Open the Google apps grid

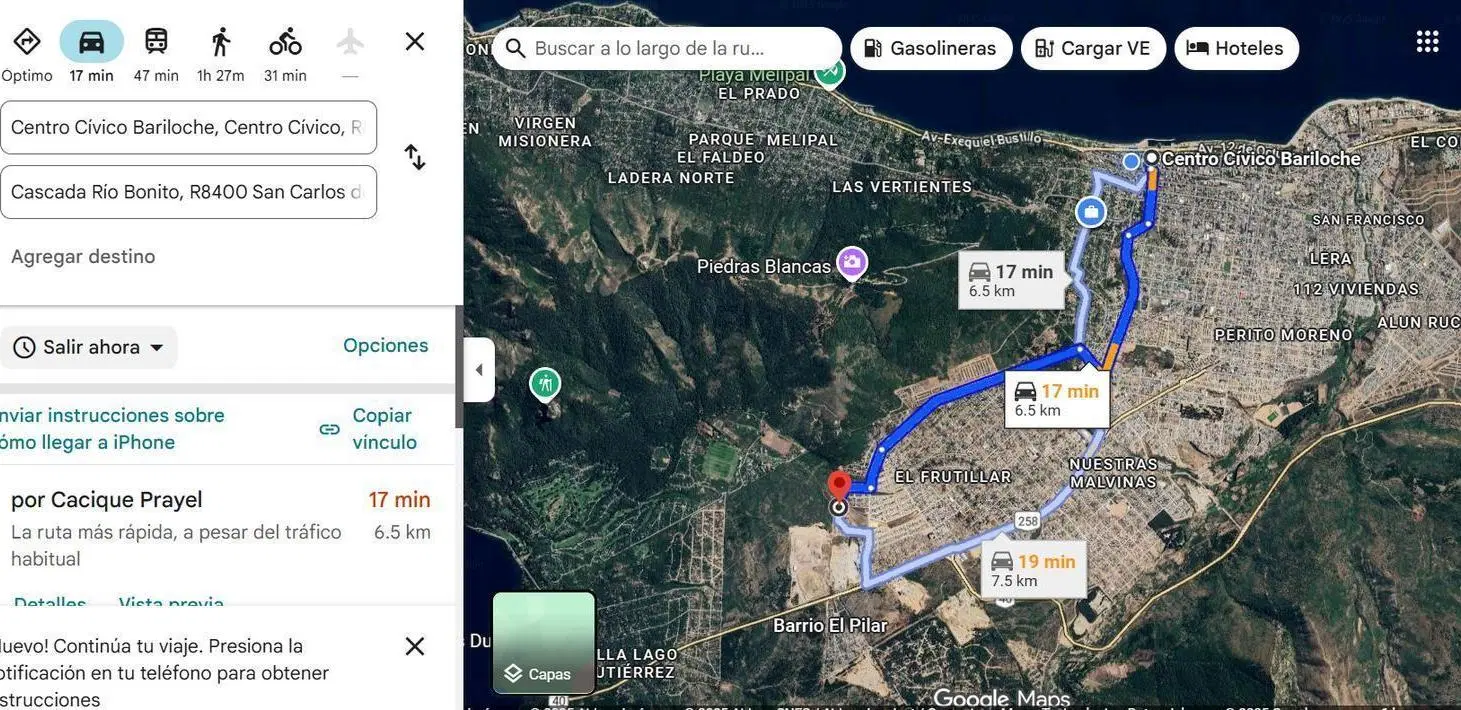coord(1427,41)
